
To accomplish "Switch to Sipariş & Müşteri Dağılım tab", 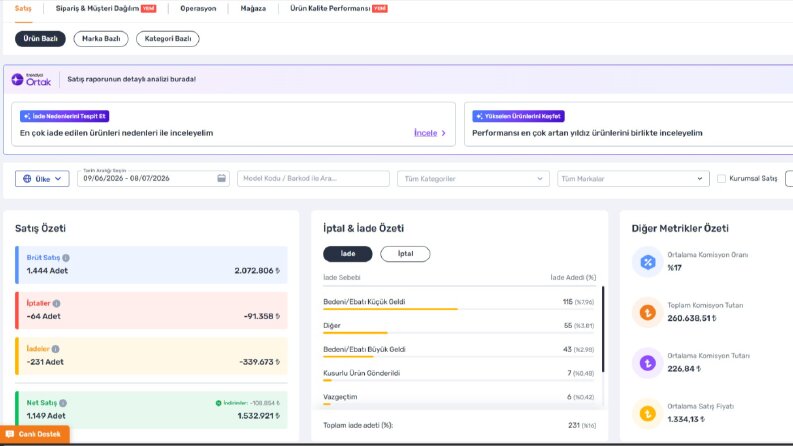I will point(106,9).
